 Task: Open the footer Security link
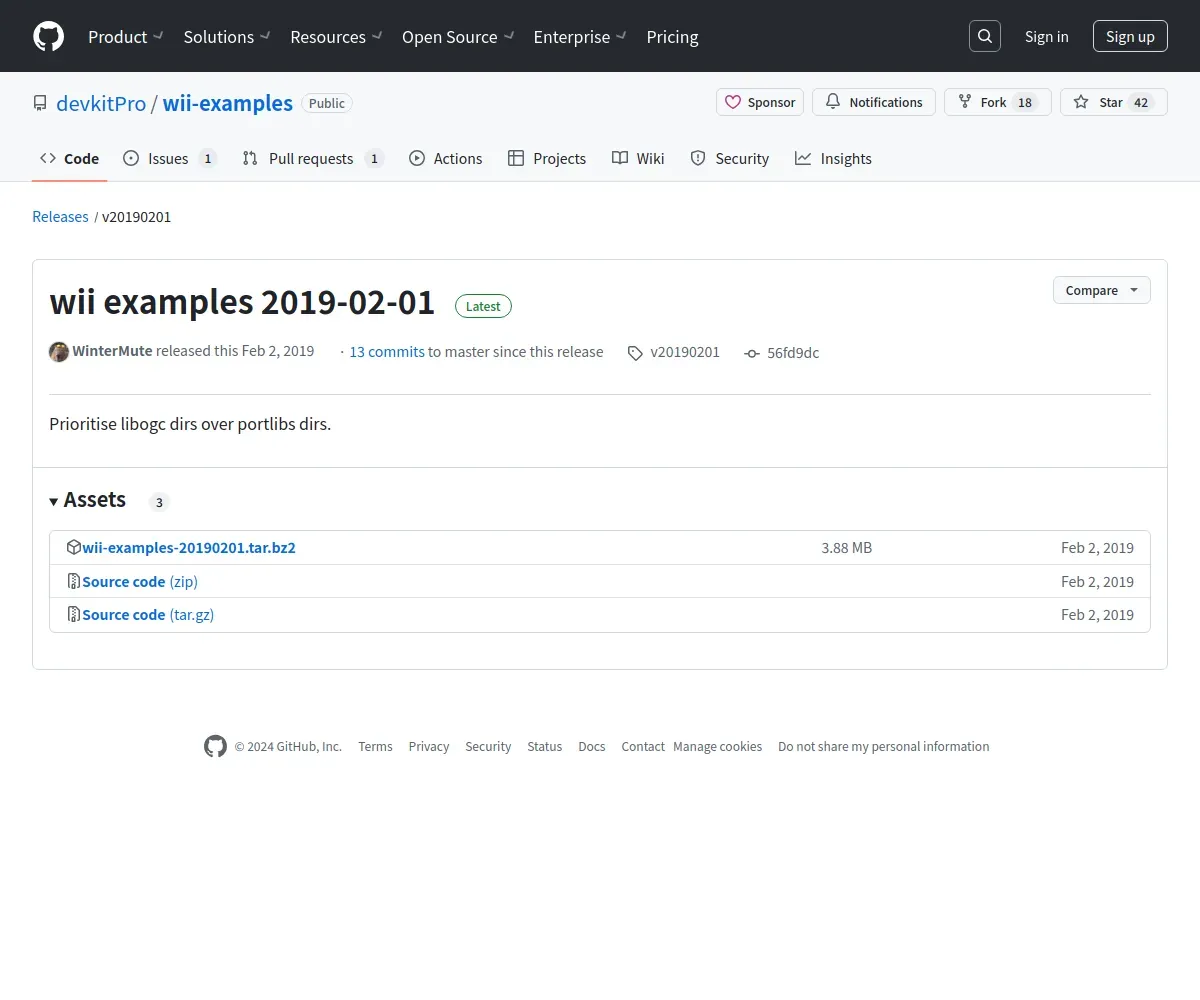pyautogui.click(x=488, y=746)
